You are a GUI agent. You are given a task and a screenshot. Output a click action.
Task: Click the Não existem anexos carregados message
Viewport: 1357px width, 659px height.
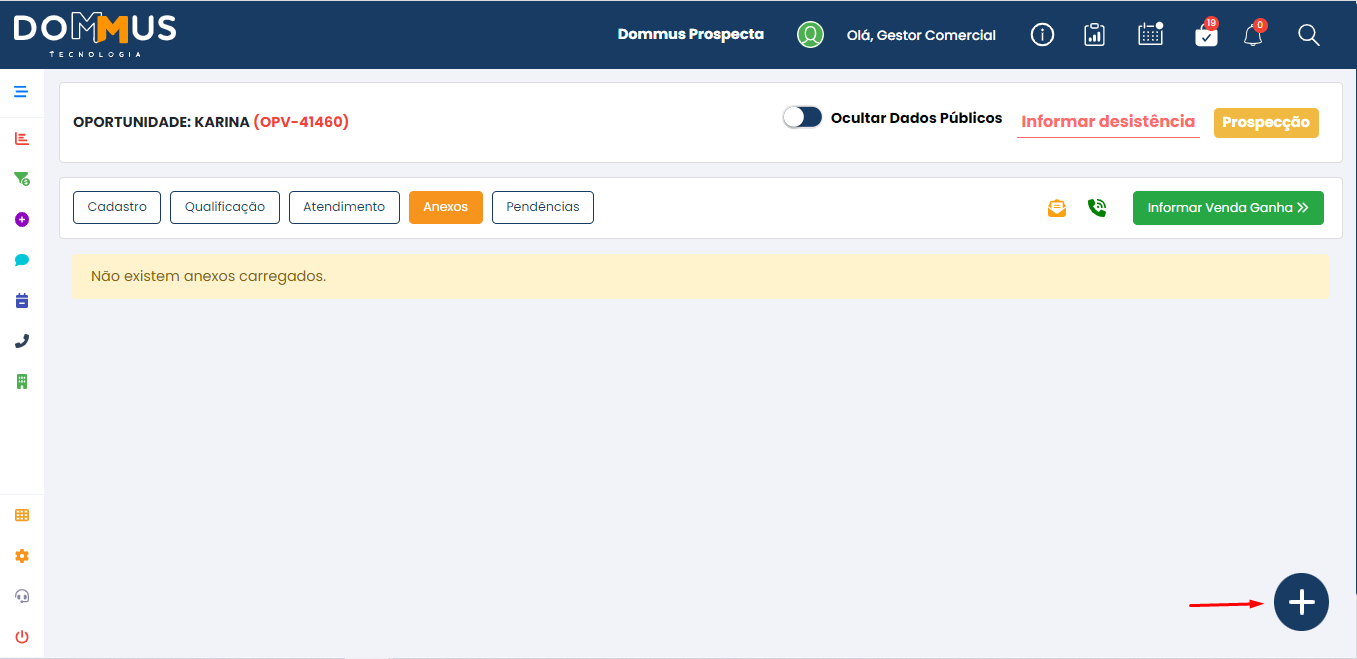point(208,276)
